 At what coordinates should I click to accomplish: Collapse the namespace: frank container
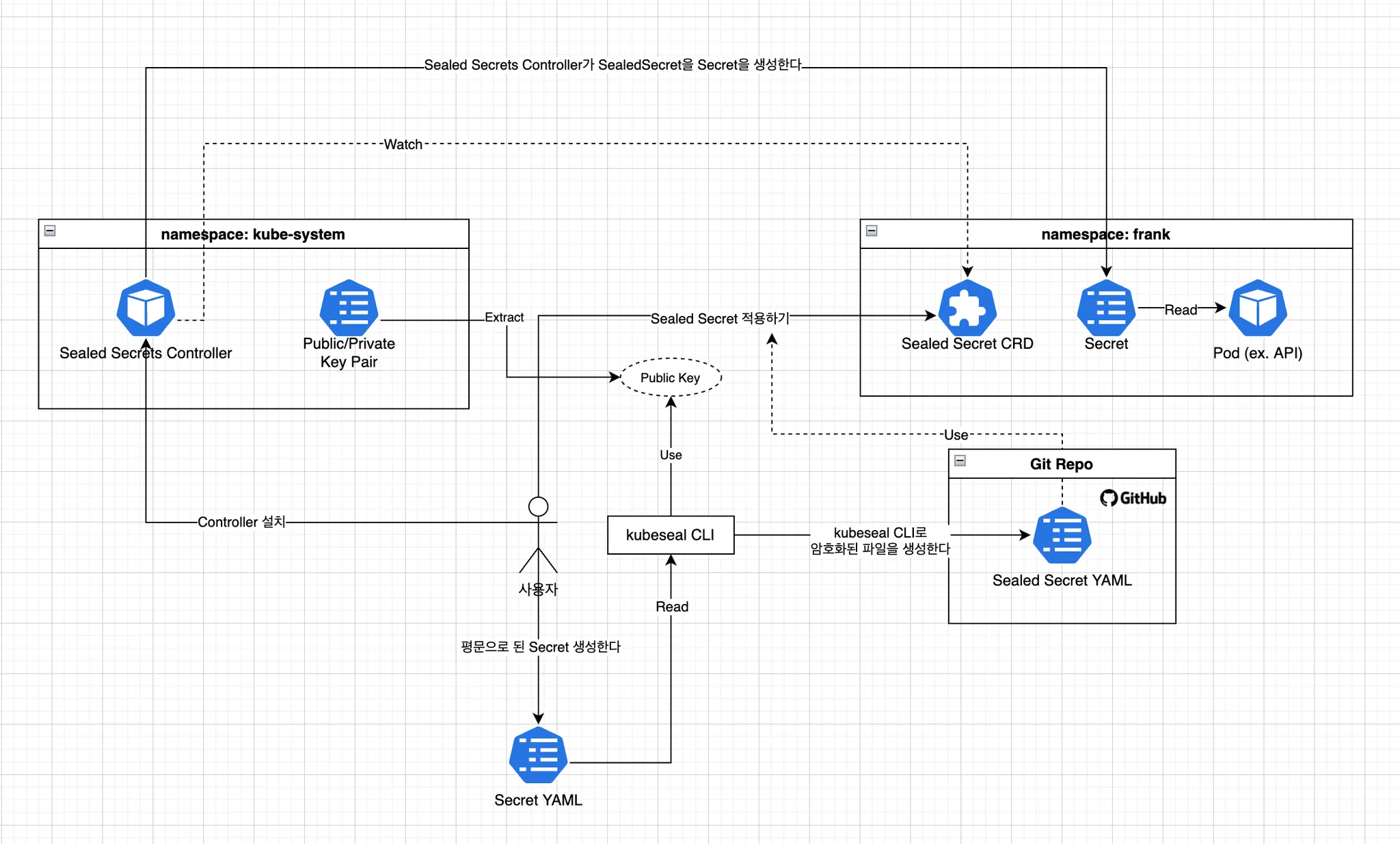[x=872, y=231]
